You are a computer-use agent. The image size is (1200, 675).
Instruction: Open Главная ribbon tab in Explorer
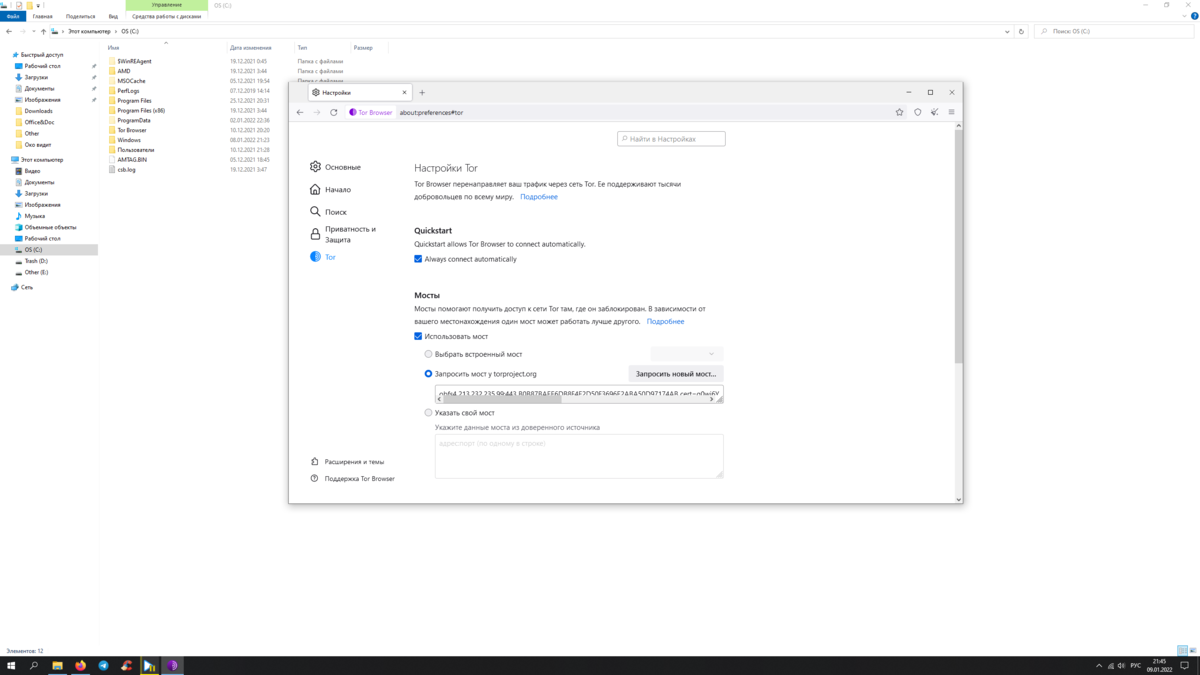(43, 16)
